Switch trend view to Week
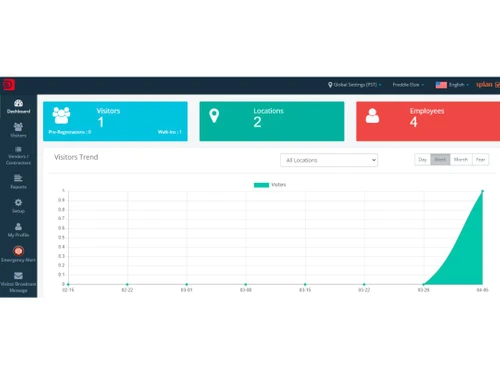This screenshot has width=500, height=375. click(x=440, y=159)
